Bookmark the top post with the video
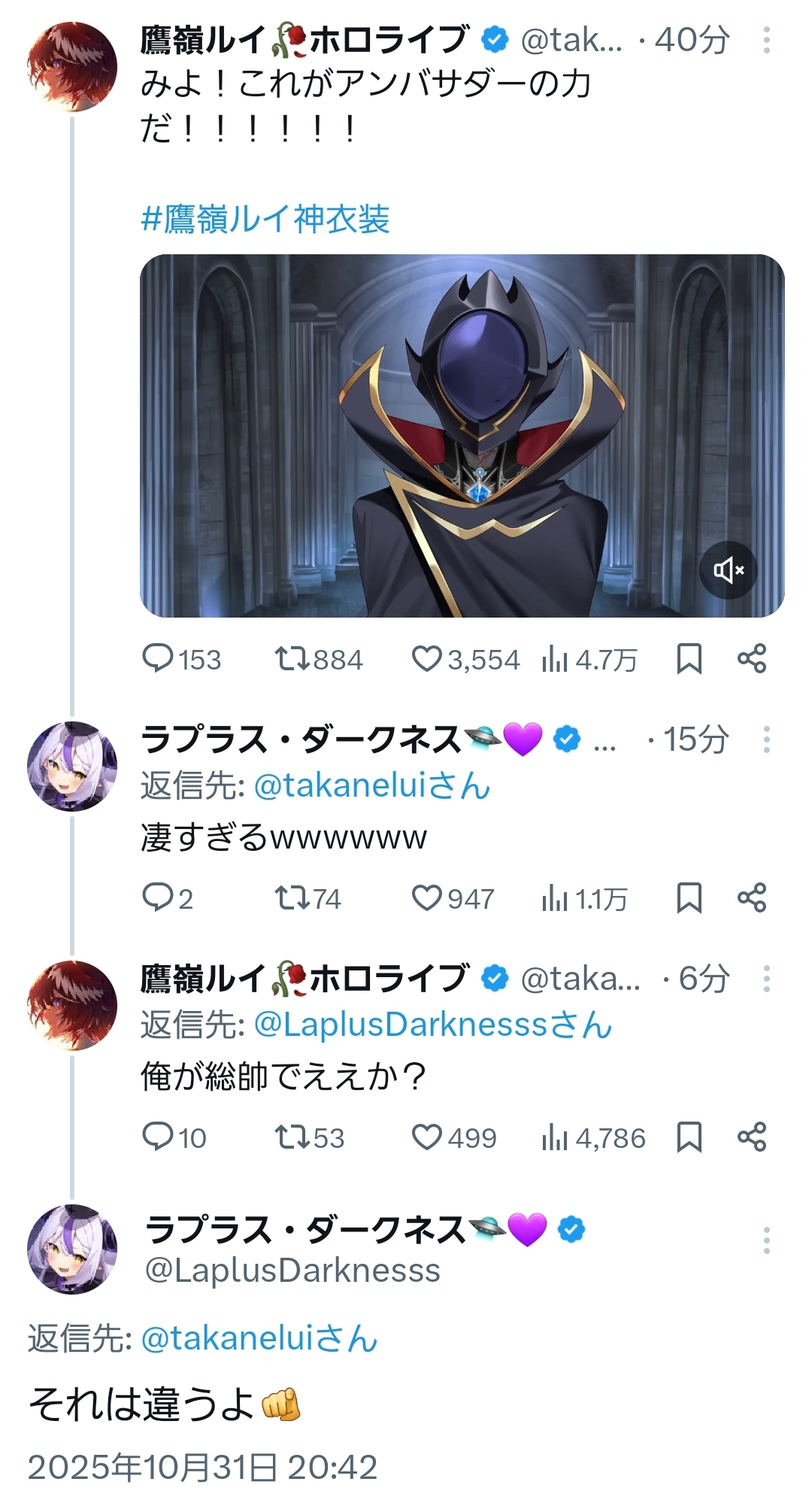 coord(689,659)
